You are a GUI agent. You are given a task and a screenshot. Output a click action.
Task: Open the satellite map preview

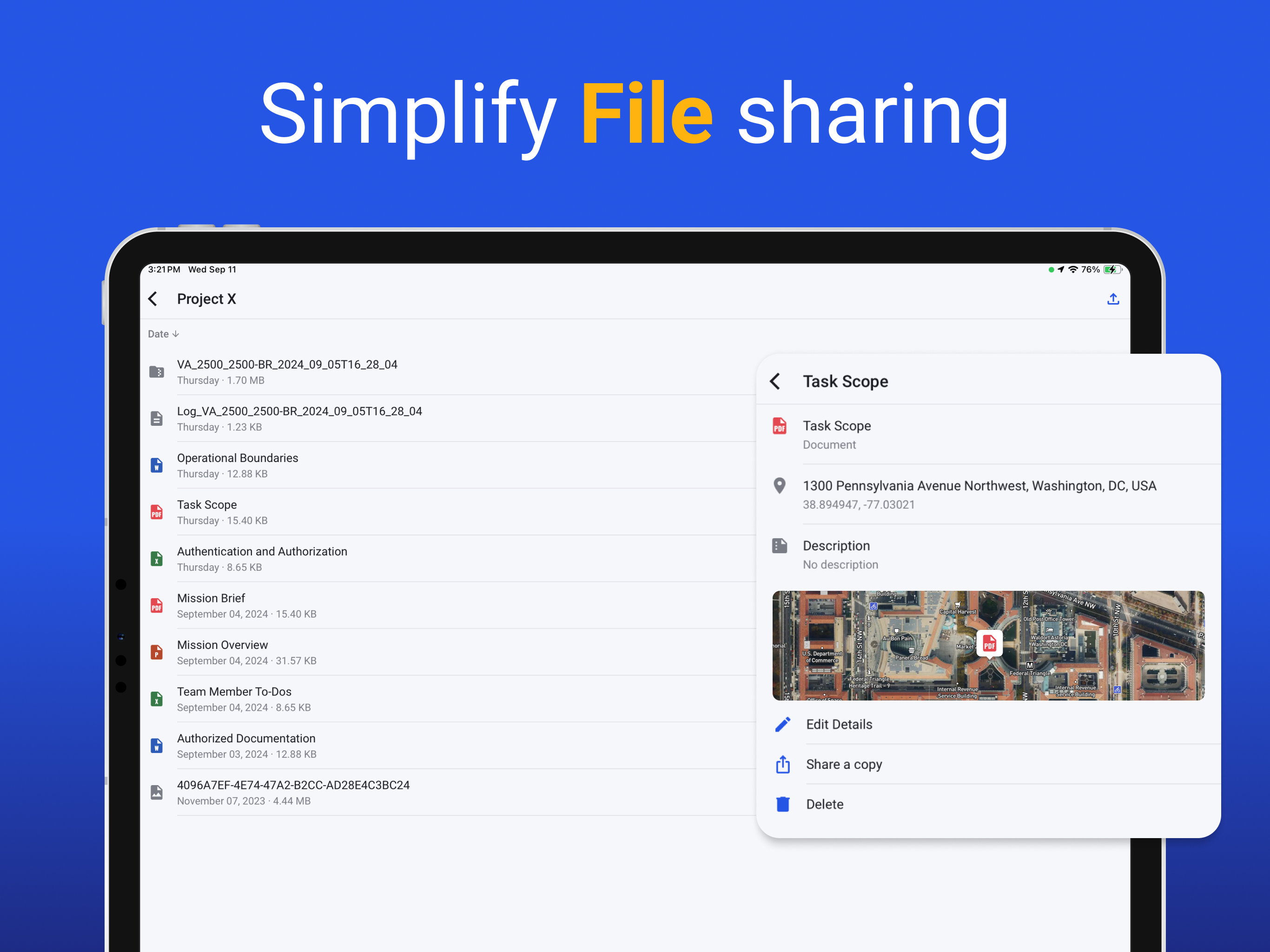[988, 645]
